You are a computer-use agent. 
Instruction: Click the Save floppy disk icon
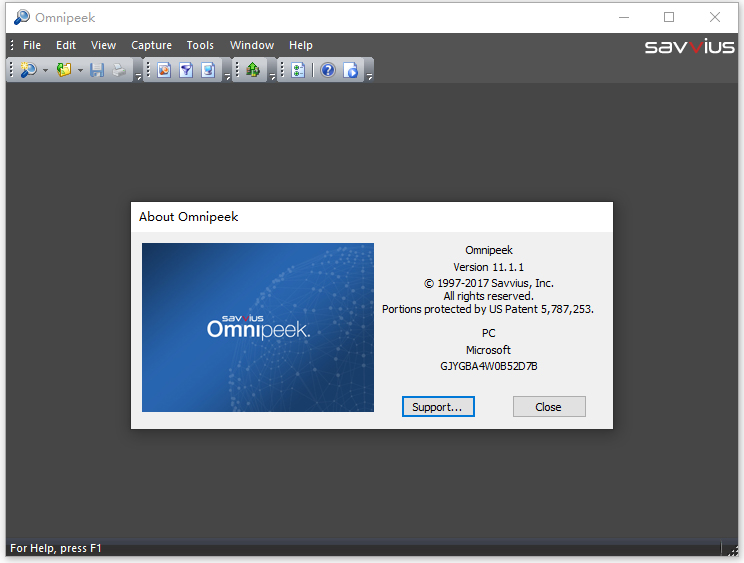(x=97, y=70)
